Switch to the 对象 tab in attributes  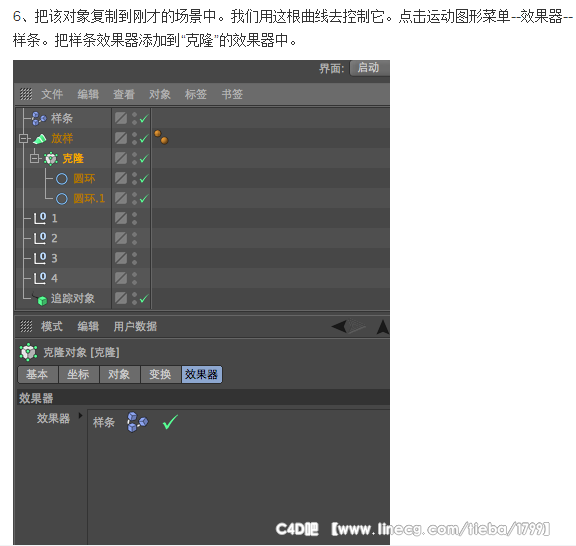pos(120,374)
